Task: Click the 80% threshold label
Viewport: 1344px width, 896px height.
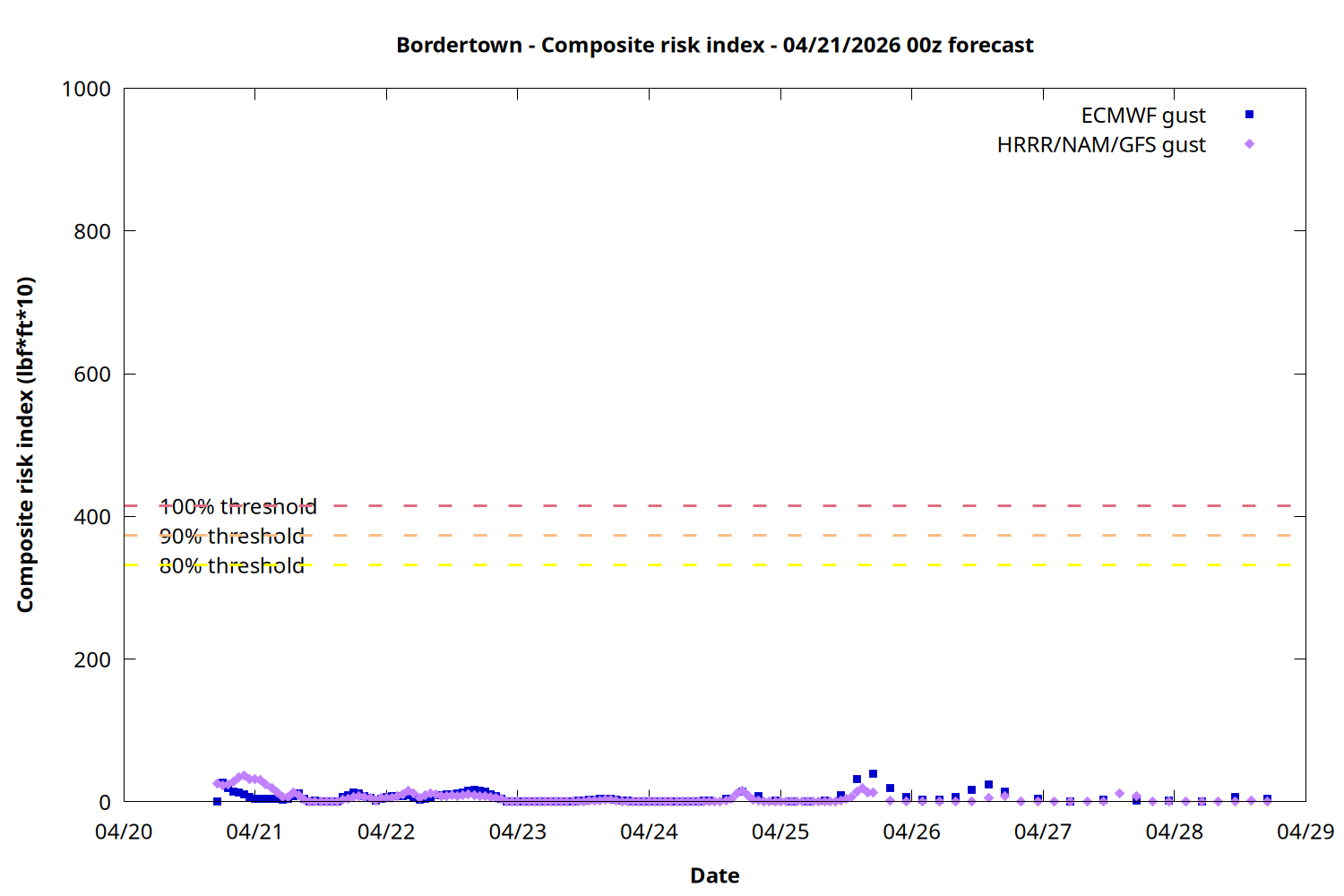Action: 231,566
